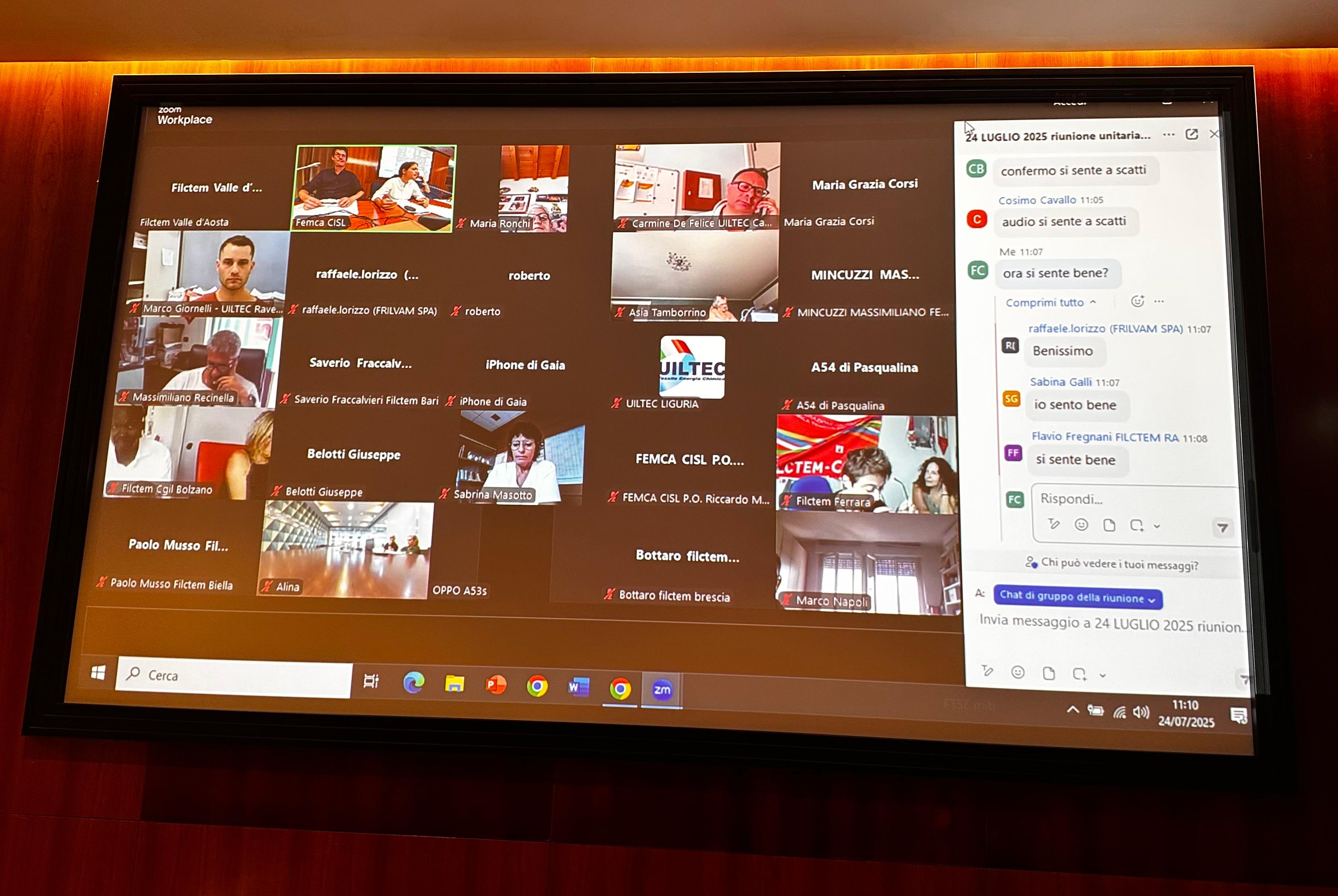This screenshot has height=896, width=1338.
Task: Launch Microsoft Edge from the taskbar
Action: click(414, 682)
